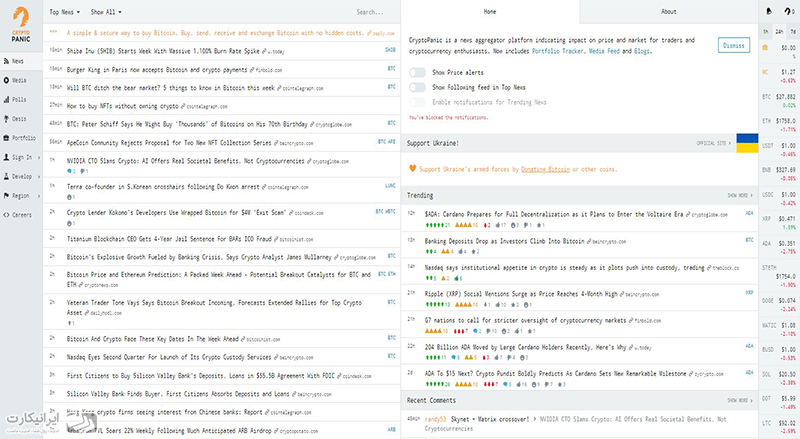Click the vote icon under Terra co-founder headline

69,197
